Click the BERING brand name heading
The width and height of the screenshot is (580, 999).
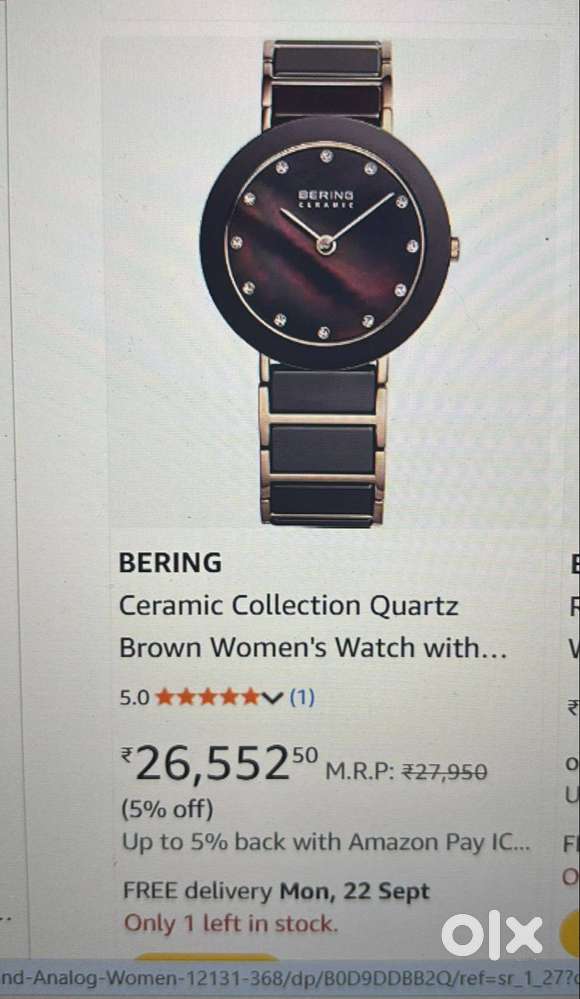(170, 563)
